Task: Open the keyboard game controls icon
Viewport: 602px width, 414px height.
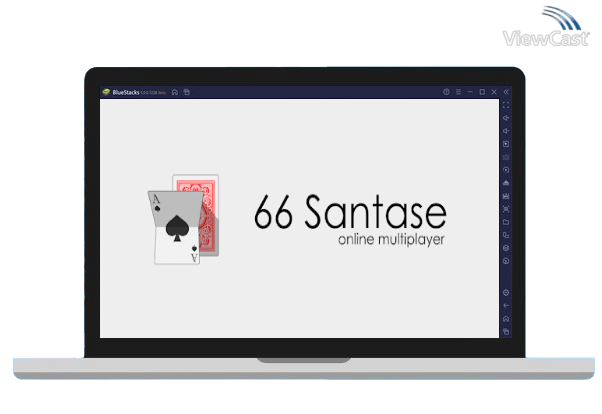Action: pyautogui.click(x=506, y=157)
